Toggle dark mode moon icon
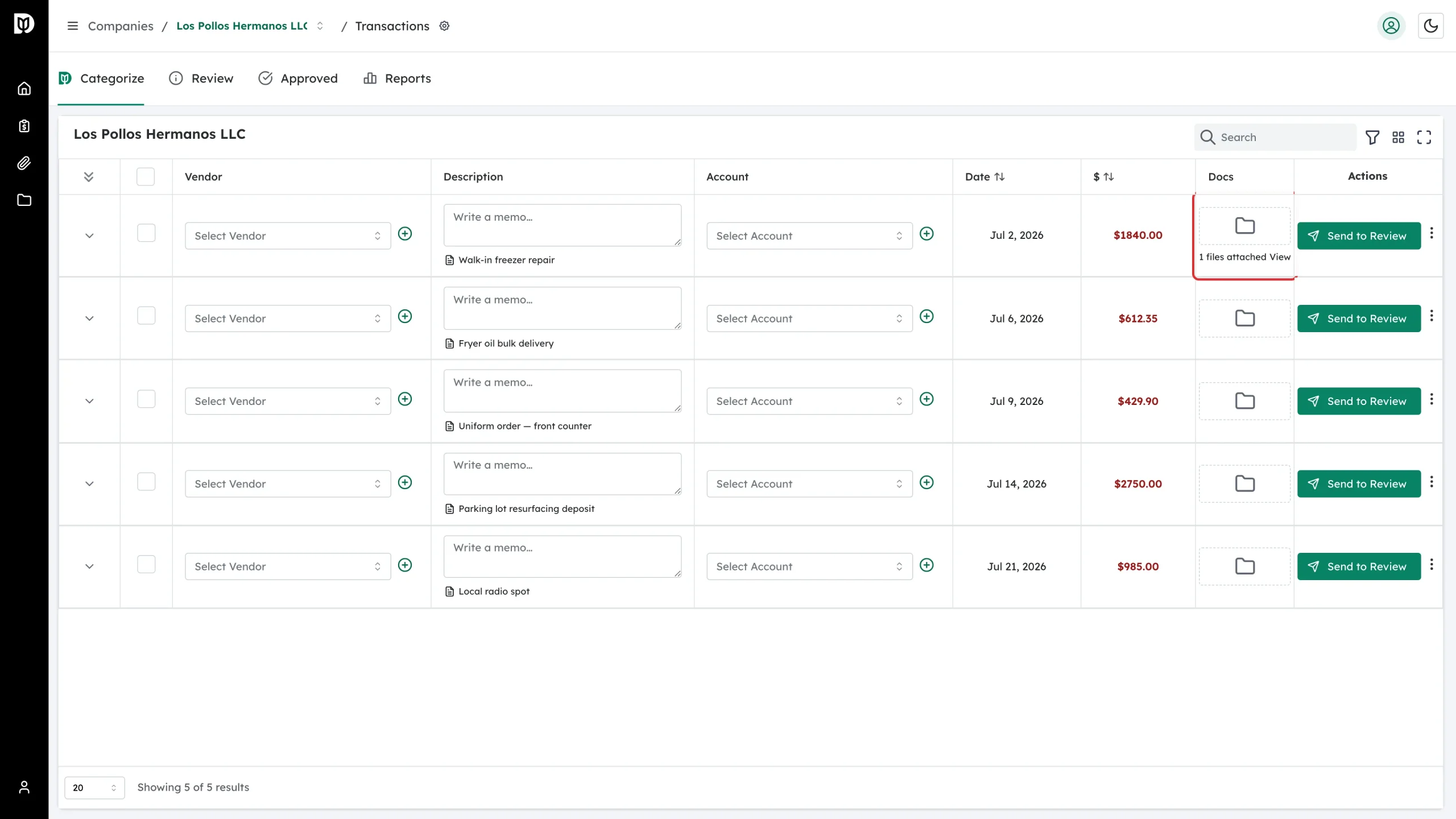Image resolution: width=1456 pixels, height=819 pixels. [x=1431, y=26]
